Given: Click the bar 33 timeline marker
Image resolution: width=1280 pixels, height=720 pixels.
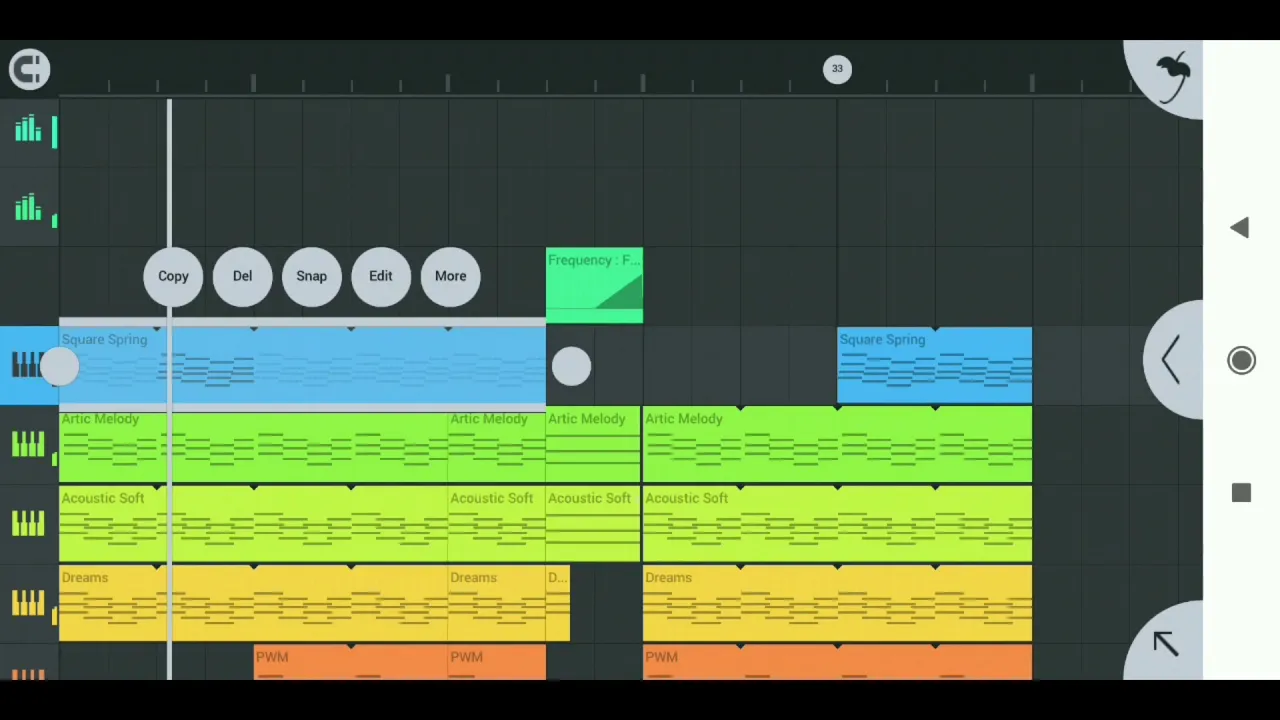Looking at the screenshot, I should 837,69.
